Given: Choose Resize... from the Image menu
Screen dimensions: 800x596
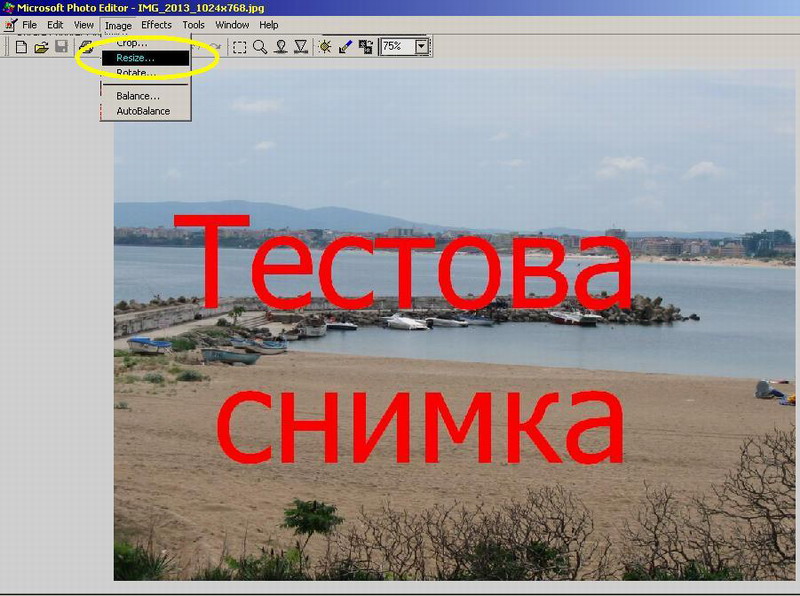Looking at the screenshot, I should (x=135, y=58).
